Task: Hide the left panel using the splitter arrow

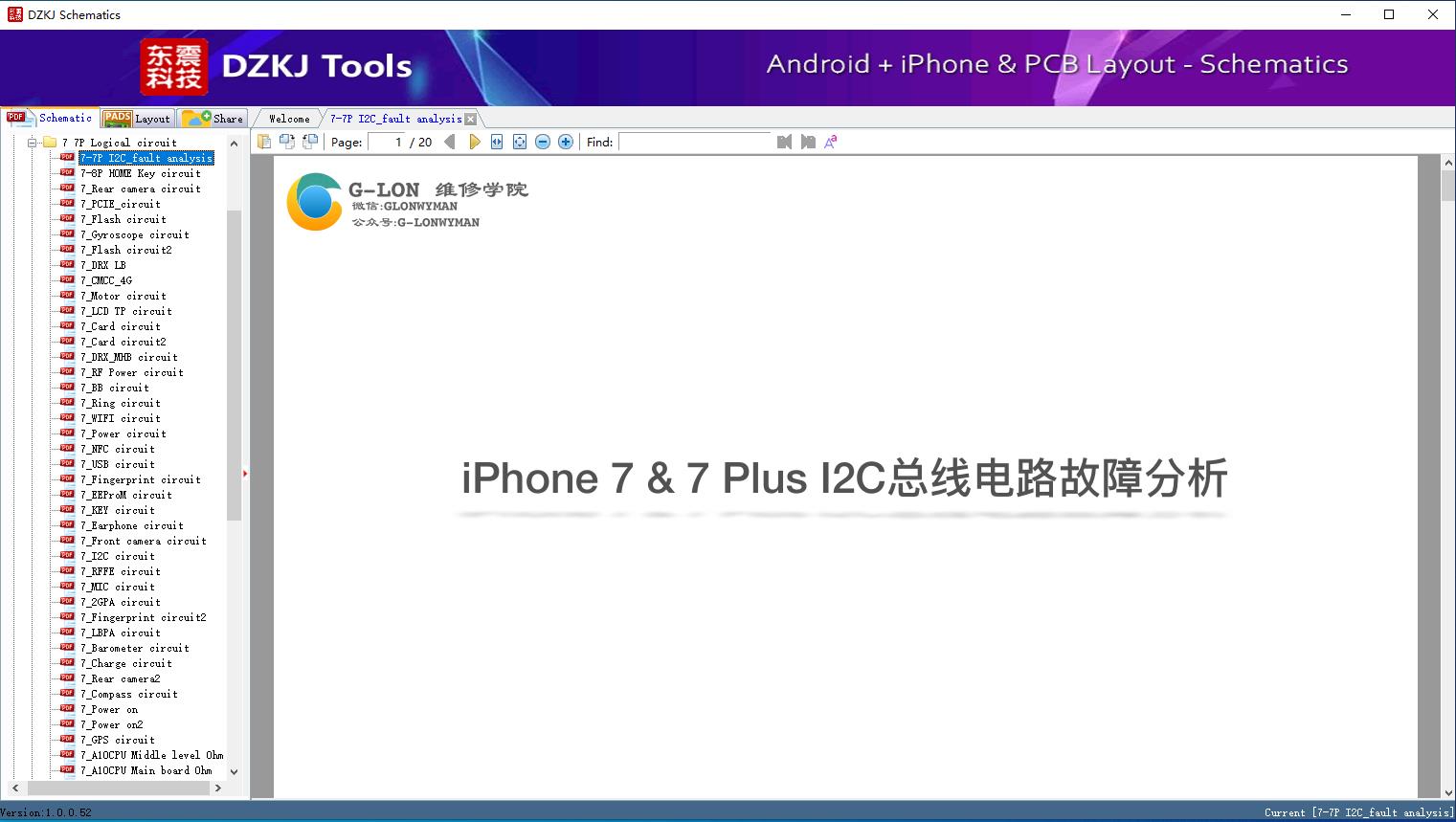Action: 245,473
